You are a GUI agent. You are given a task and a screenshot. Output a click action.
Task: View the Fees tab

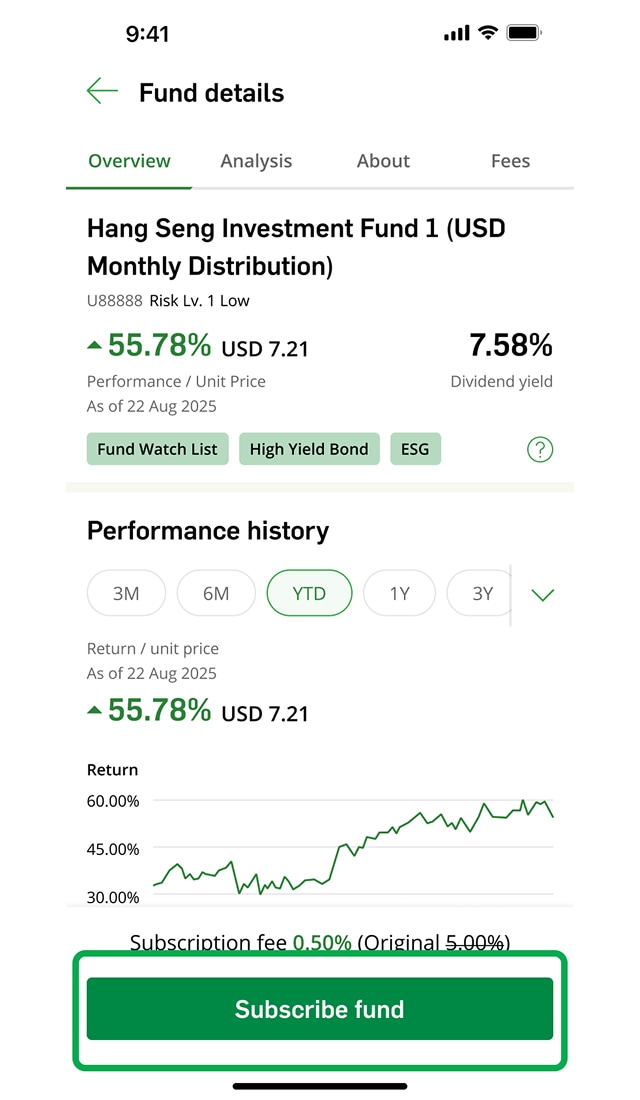(510, 161)
